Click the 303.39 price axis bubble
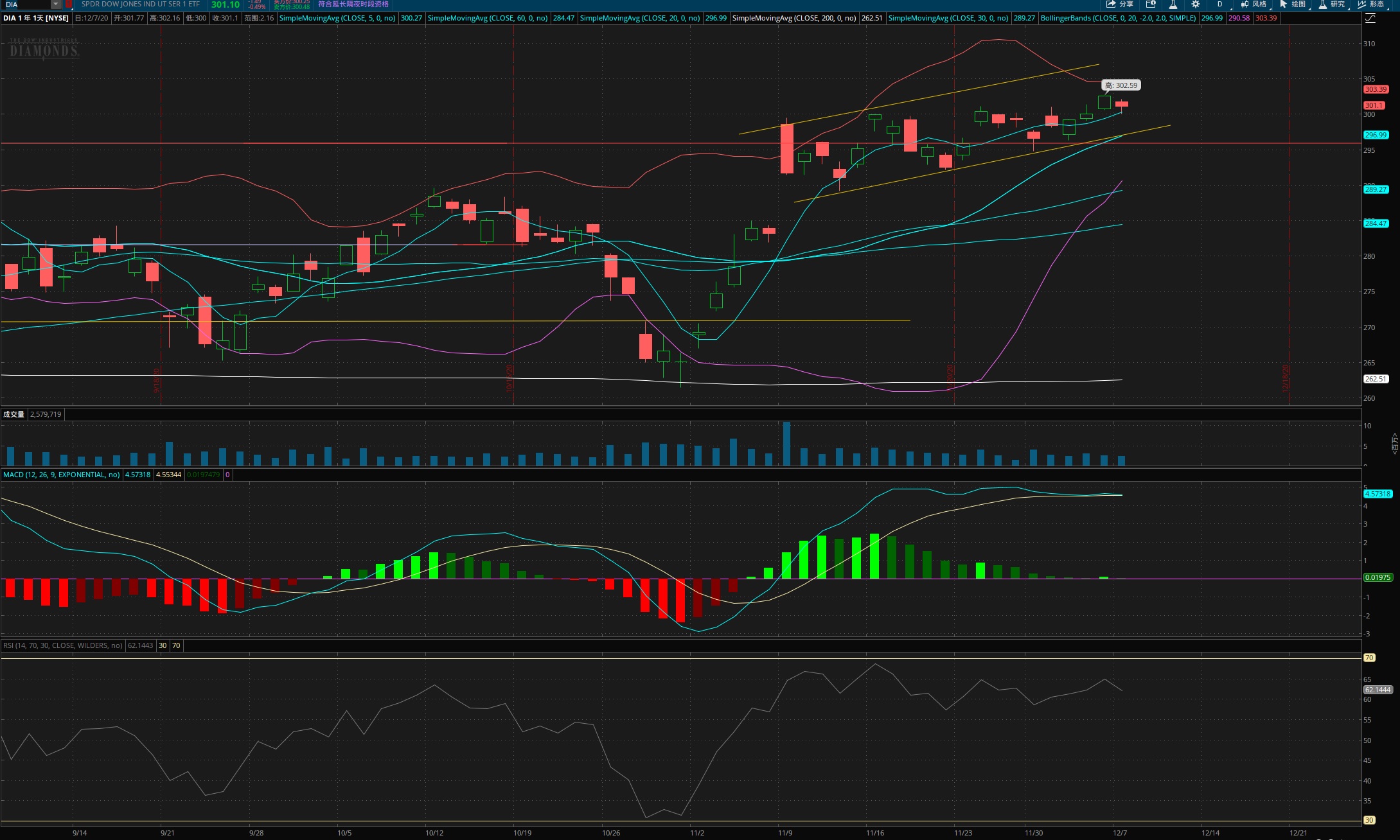This screenshot has height=840, width=1400. pos(1376,89)
